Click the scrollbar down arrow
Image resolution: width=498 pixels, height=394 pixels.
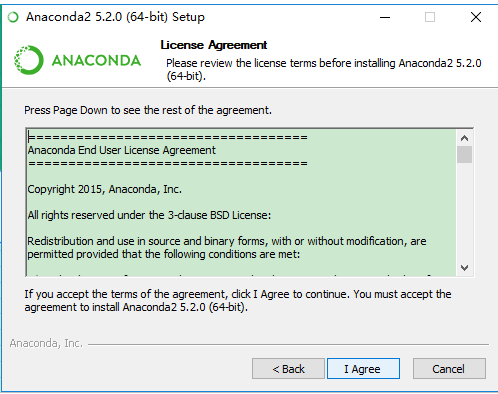[464, 268]
